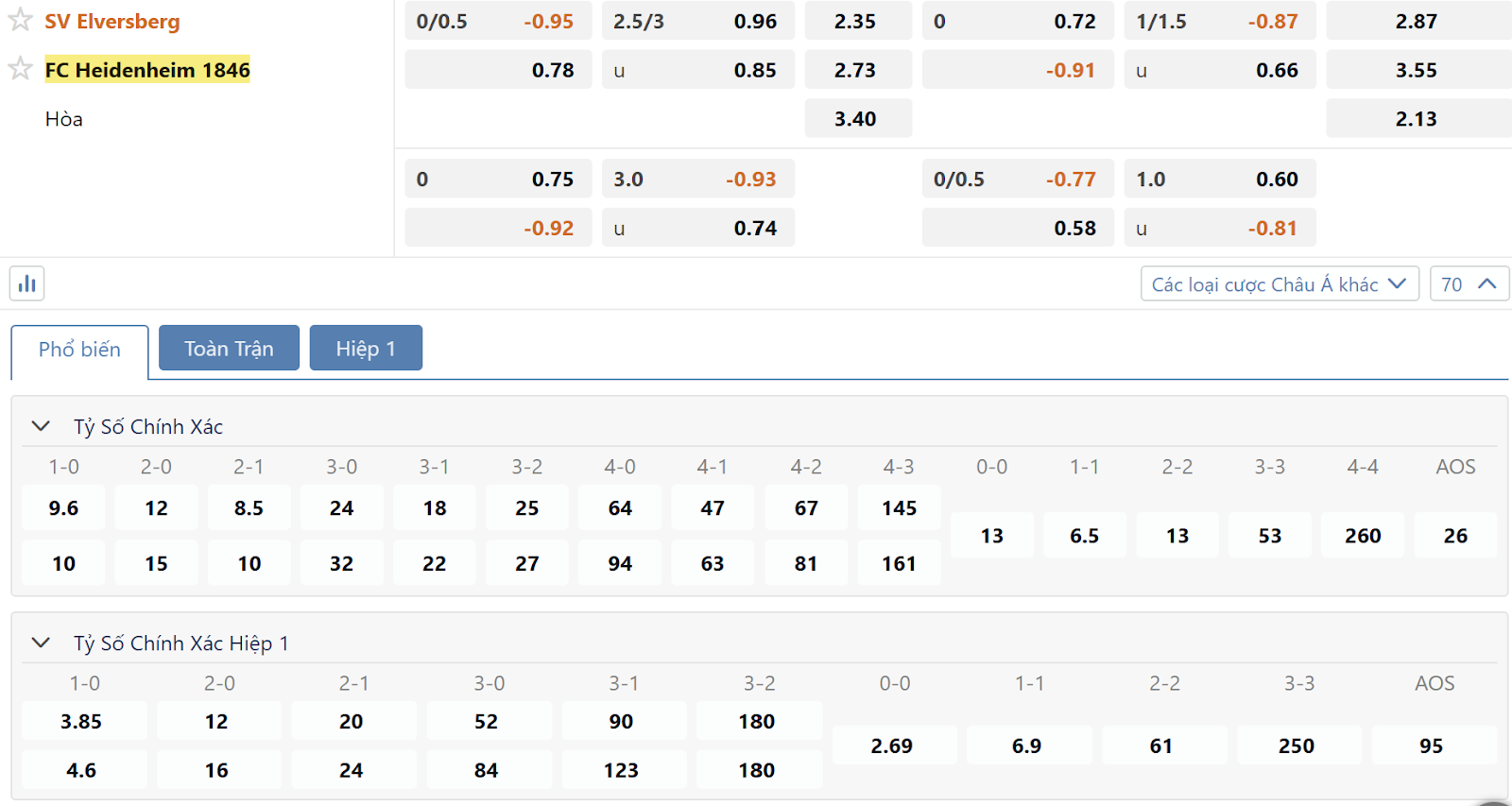The height and width of the screenshot is (806, 1512).
Task: Select draw odds 3.40
Action: (x=858, y=119)
